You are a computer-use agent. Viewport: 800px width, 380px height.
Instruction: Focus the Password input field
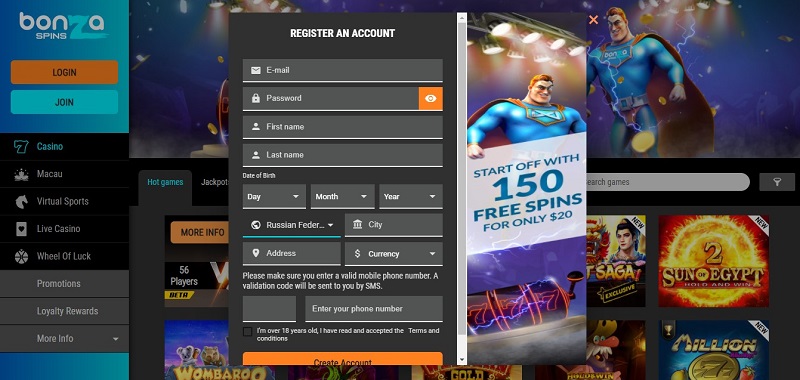click(331, 98)
